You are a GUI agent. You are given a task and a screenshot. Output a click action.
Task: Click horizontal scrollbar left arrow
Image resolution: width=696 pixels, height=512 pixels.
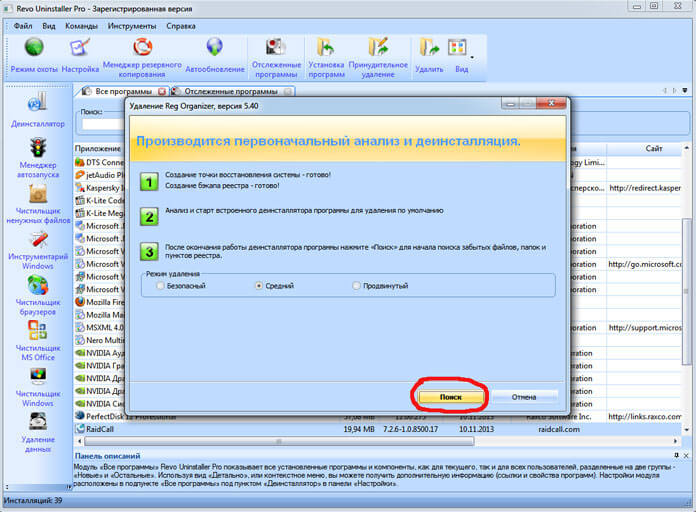tap(80, 441)
